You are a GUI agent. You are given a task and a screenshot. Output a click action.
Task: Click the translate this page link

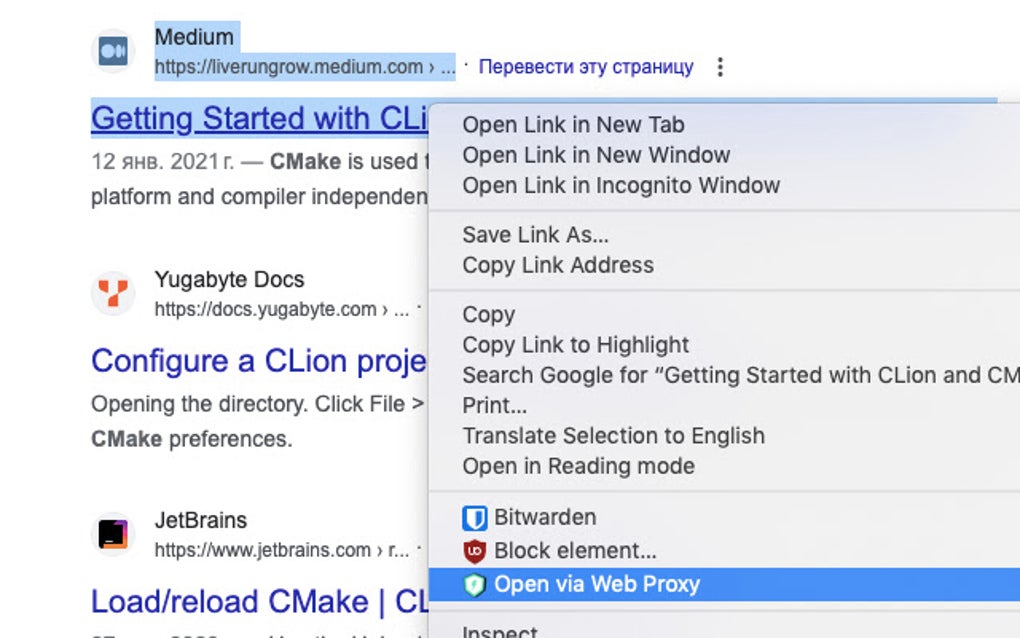tap(586, 68)
